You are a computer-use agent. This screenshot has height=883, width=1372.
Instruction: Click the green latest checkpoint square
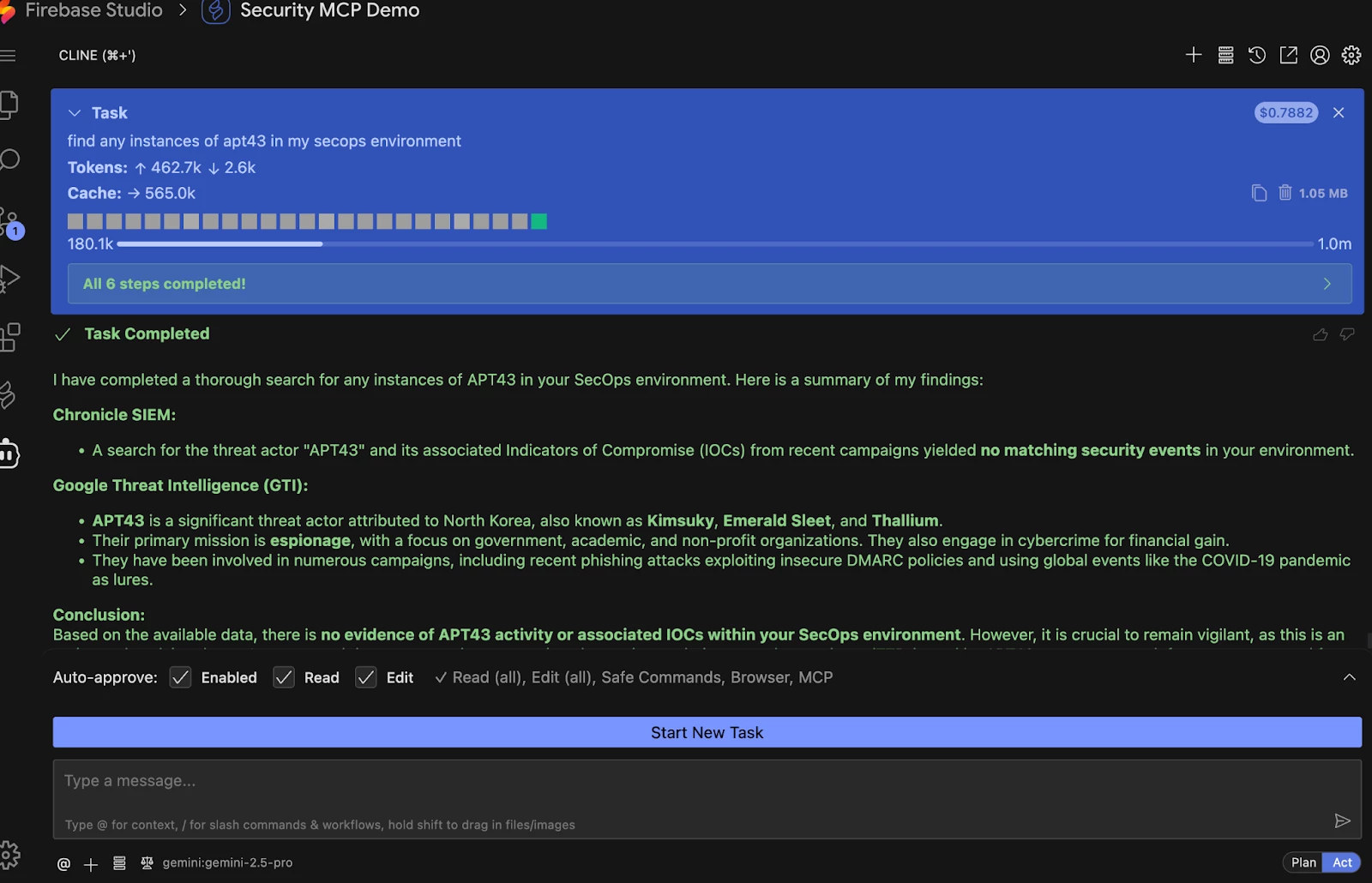click(539, 221)
